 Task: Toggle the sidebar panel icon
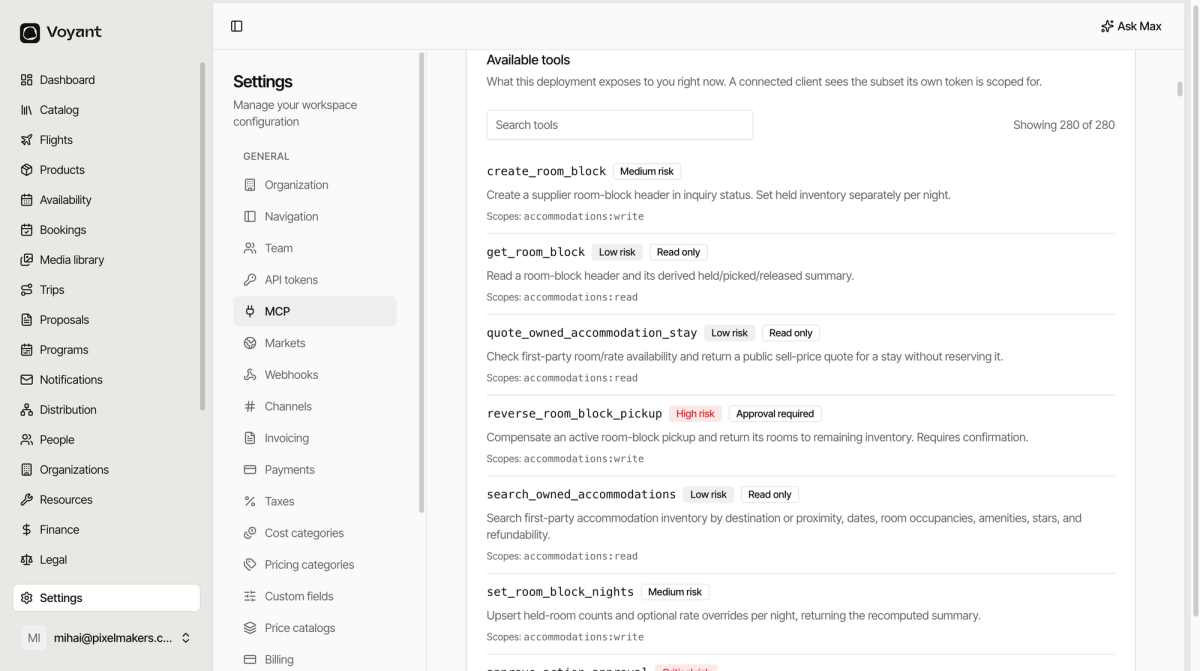click(237, 26)
